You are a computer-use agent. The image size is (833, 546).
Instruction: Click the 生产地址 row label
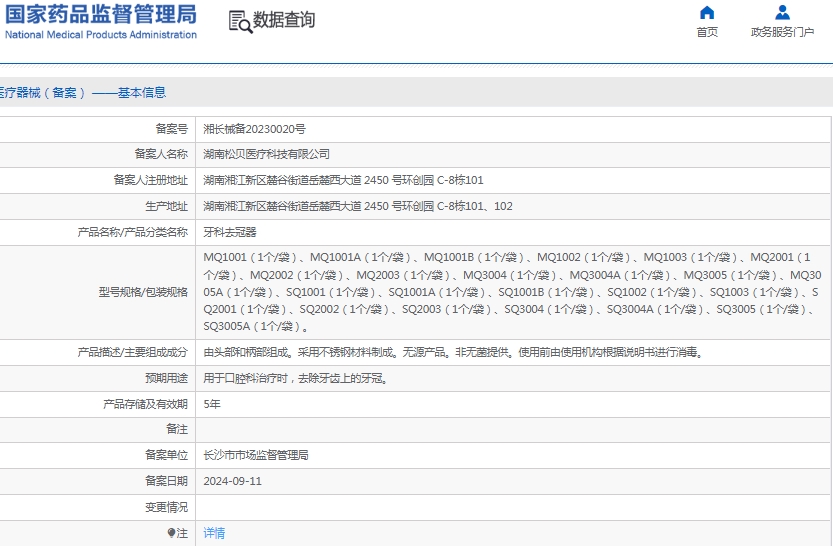coord(167,206)
